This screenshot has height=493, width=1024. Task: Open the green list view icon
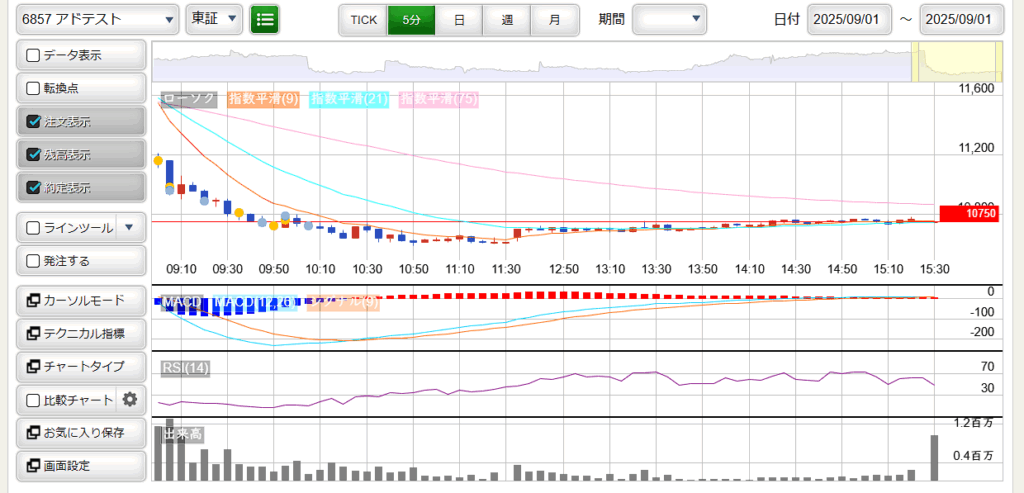tap(264, 20)
